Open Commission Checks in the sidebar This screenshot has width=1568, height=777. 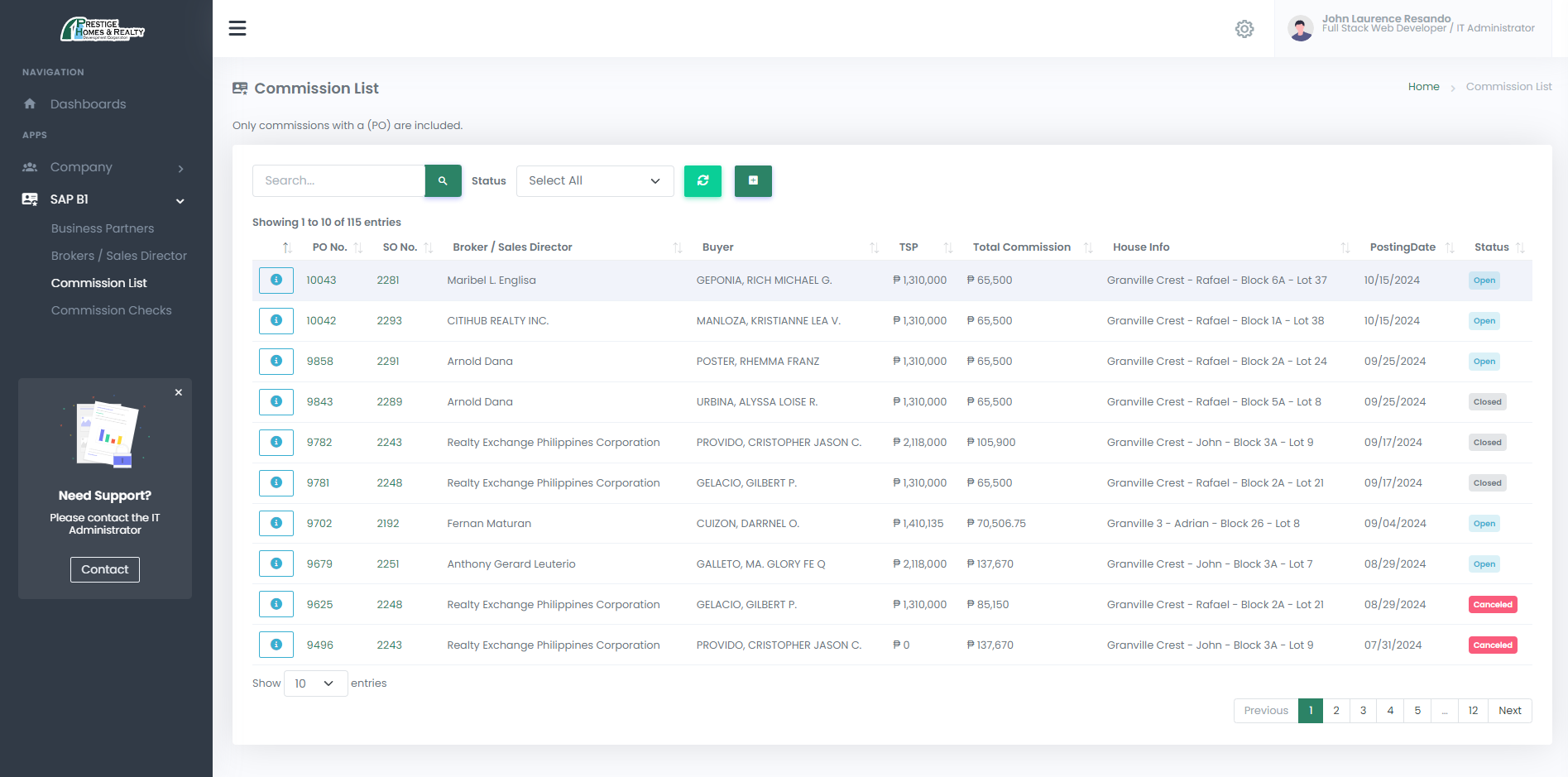pyautogui.click(x=112, y=310)
